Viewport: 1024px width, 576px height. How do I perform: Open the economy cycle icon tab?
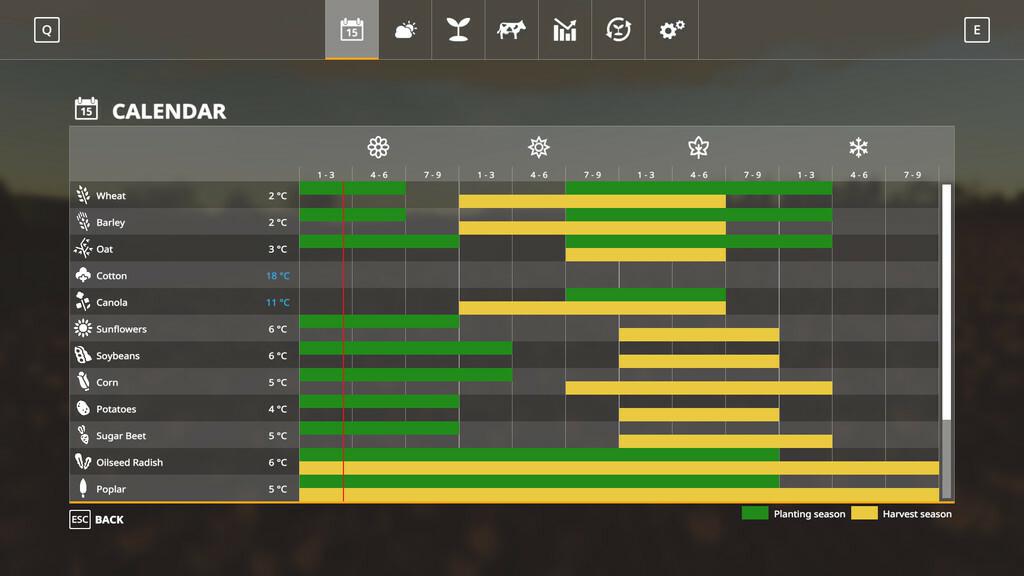tap(618, 30)
